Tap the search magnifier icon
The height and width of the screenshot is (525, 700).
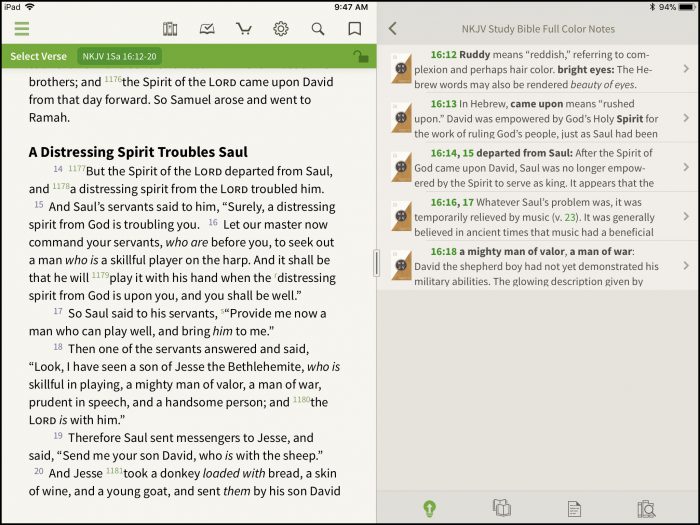pos(318,29)
